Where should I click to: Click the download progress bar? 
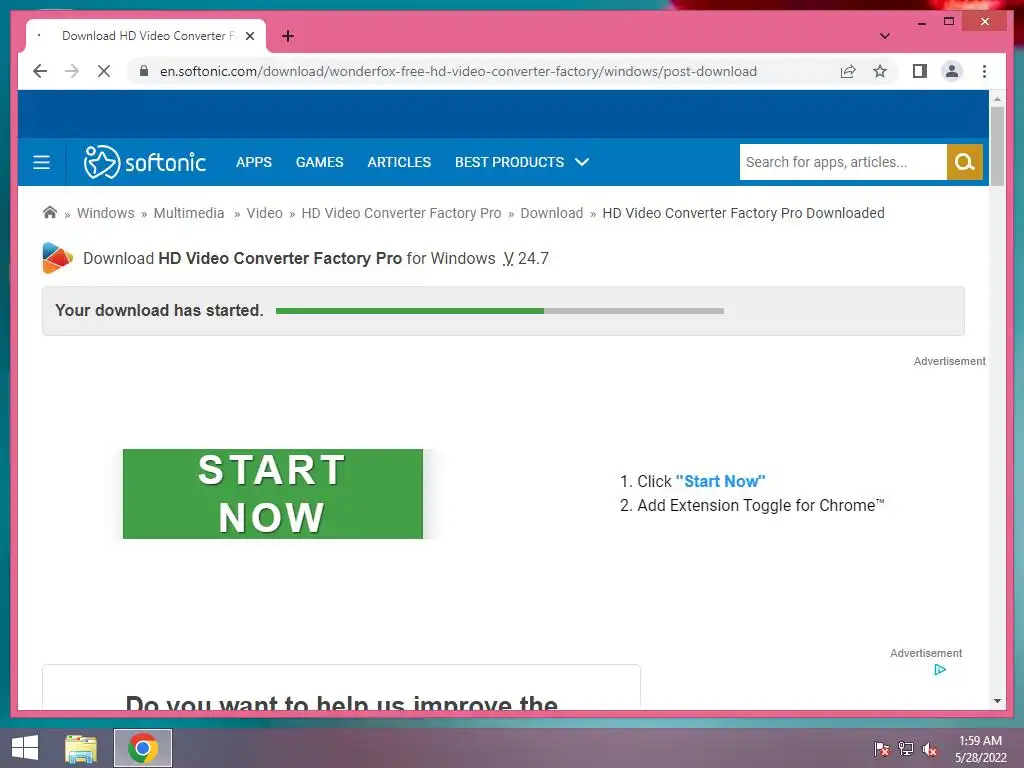[x=500, y=311]
